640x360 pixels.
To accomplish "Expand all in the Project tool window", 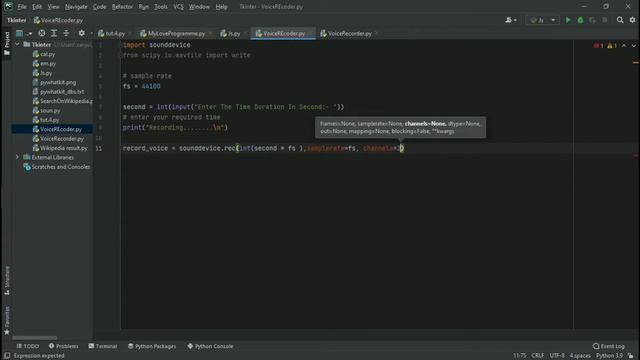I will coord(54,33).
